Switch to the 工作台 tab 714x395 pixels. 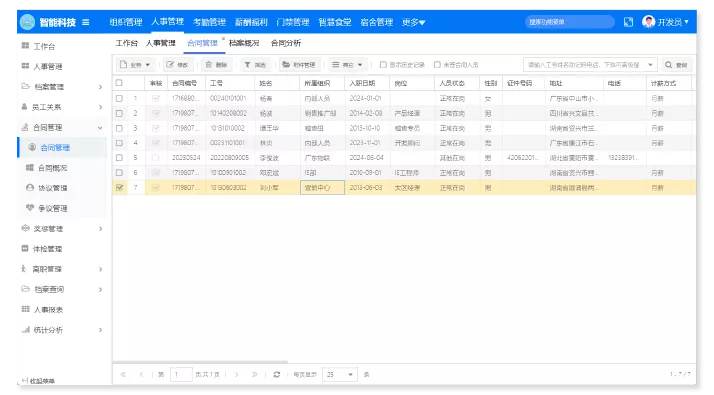[127, 43]
